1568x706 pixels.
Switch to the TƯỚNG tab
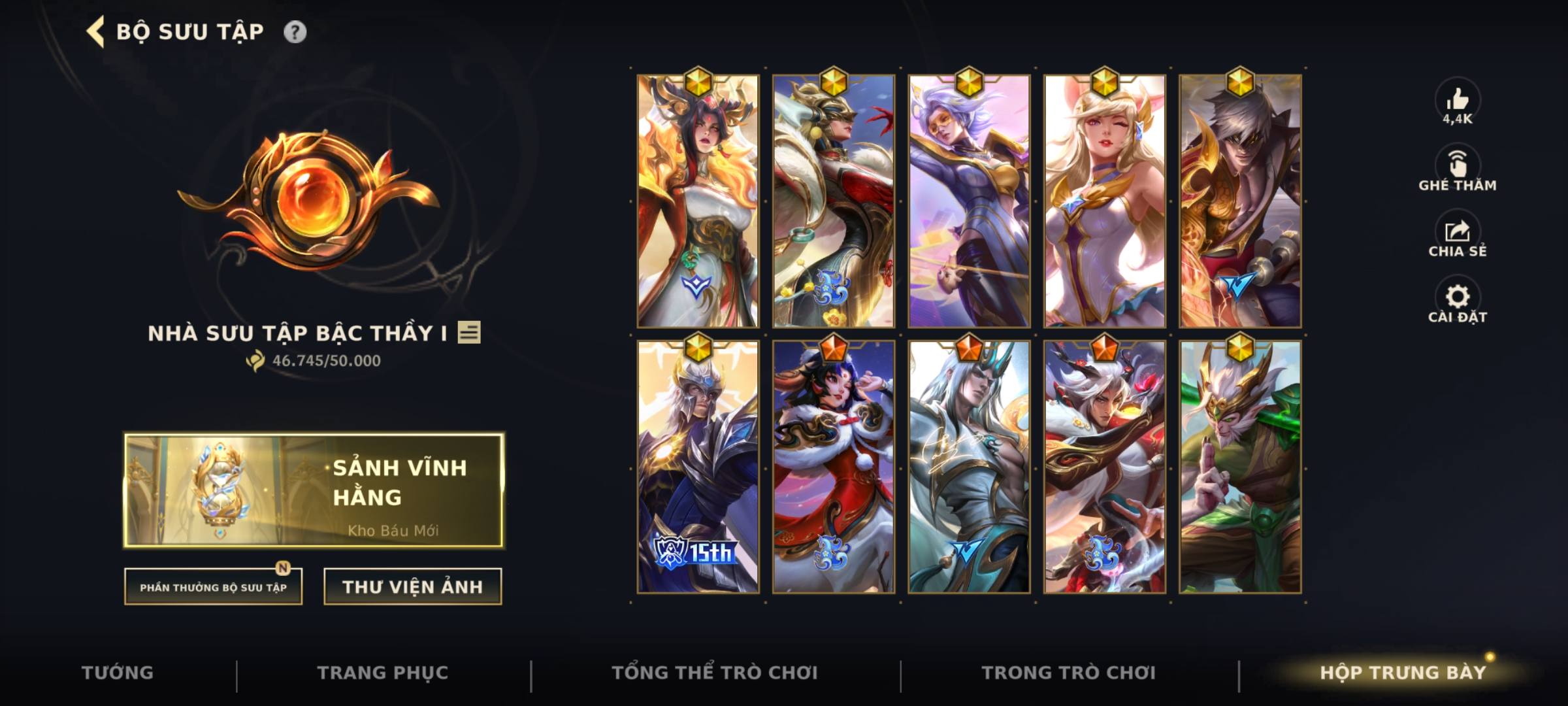click(118, 673)
